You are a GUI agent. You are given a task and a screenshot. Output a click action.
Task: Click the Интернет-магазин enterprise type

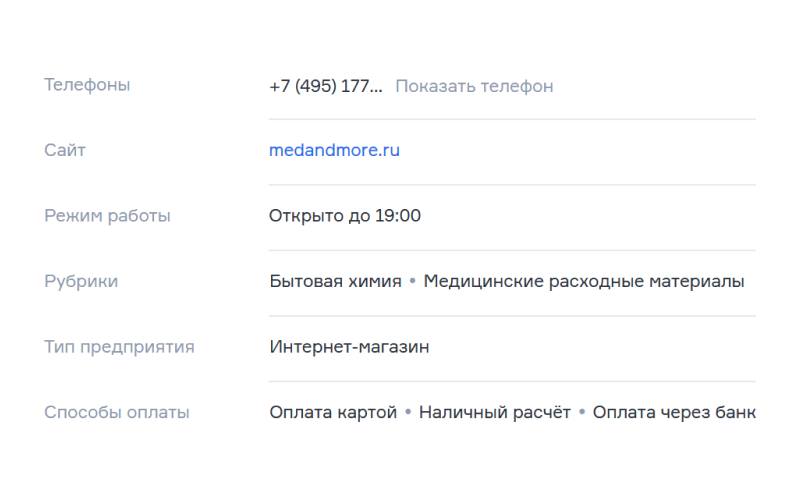coord(349,347)
